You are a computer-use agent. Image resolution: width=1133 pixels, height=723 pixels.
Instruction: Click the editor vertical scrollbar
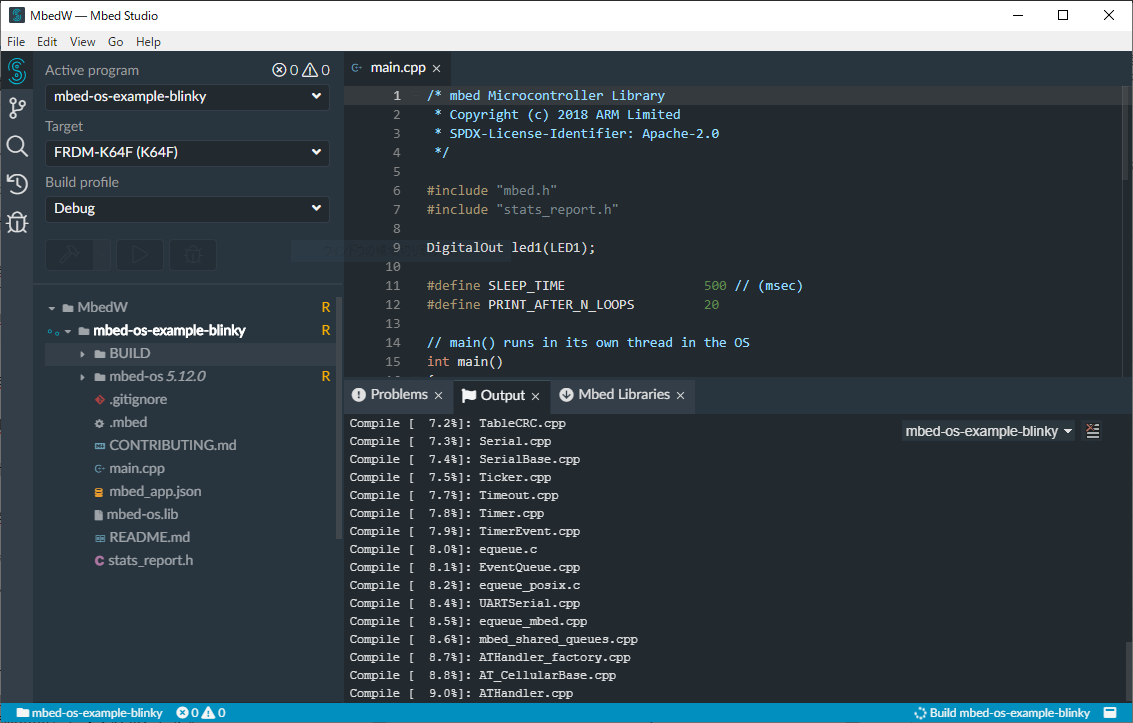coord(1127,134)
